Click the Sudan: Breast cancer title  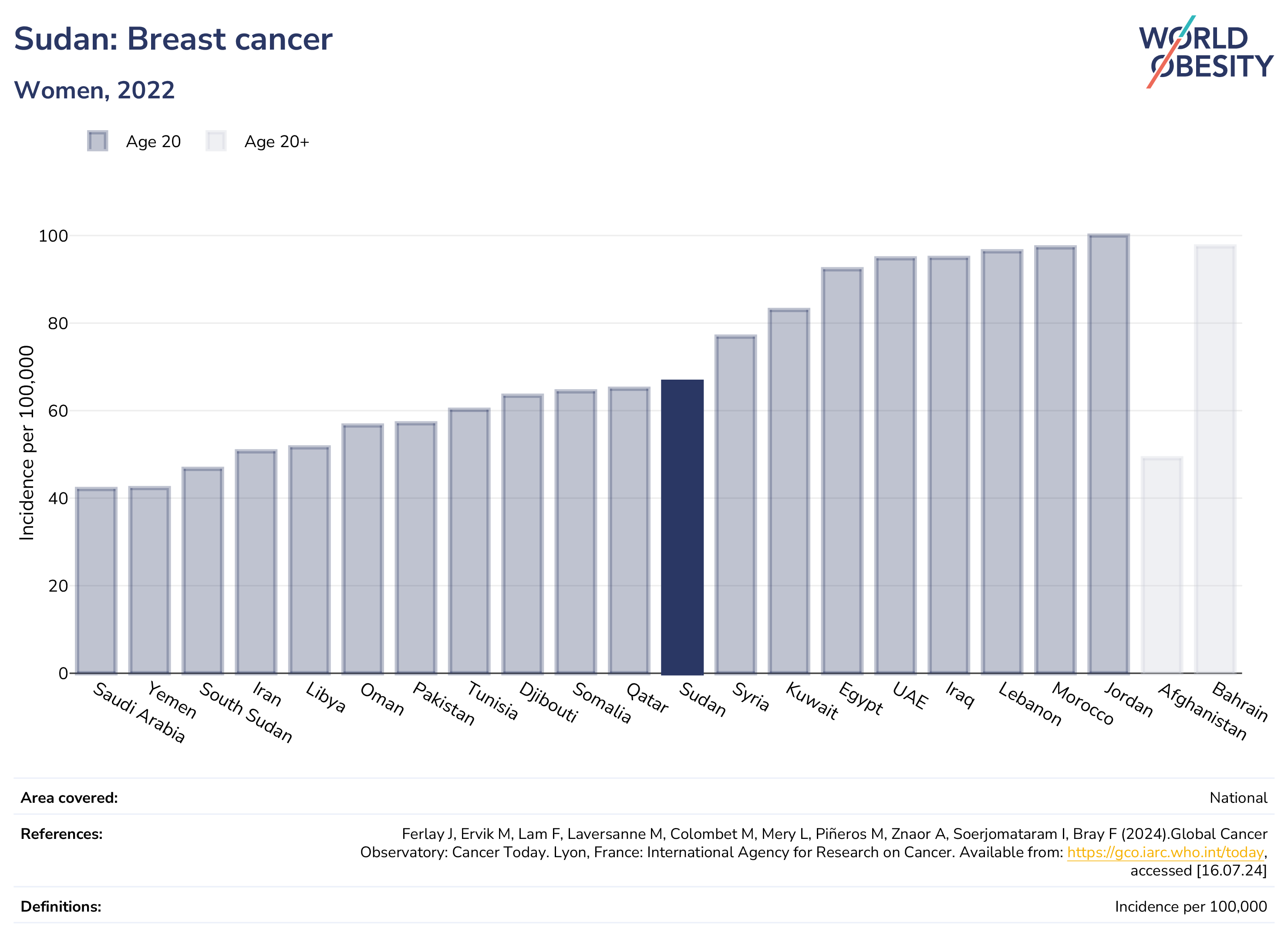(173, 39)
